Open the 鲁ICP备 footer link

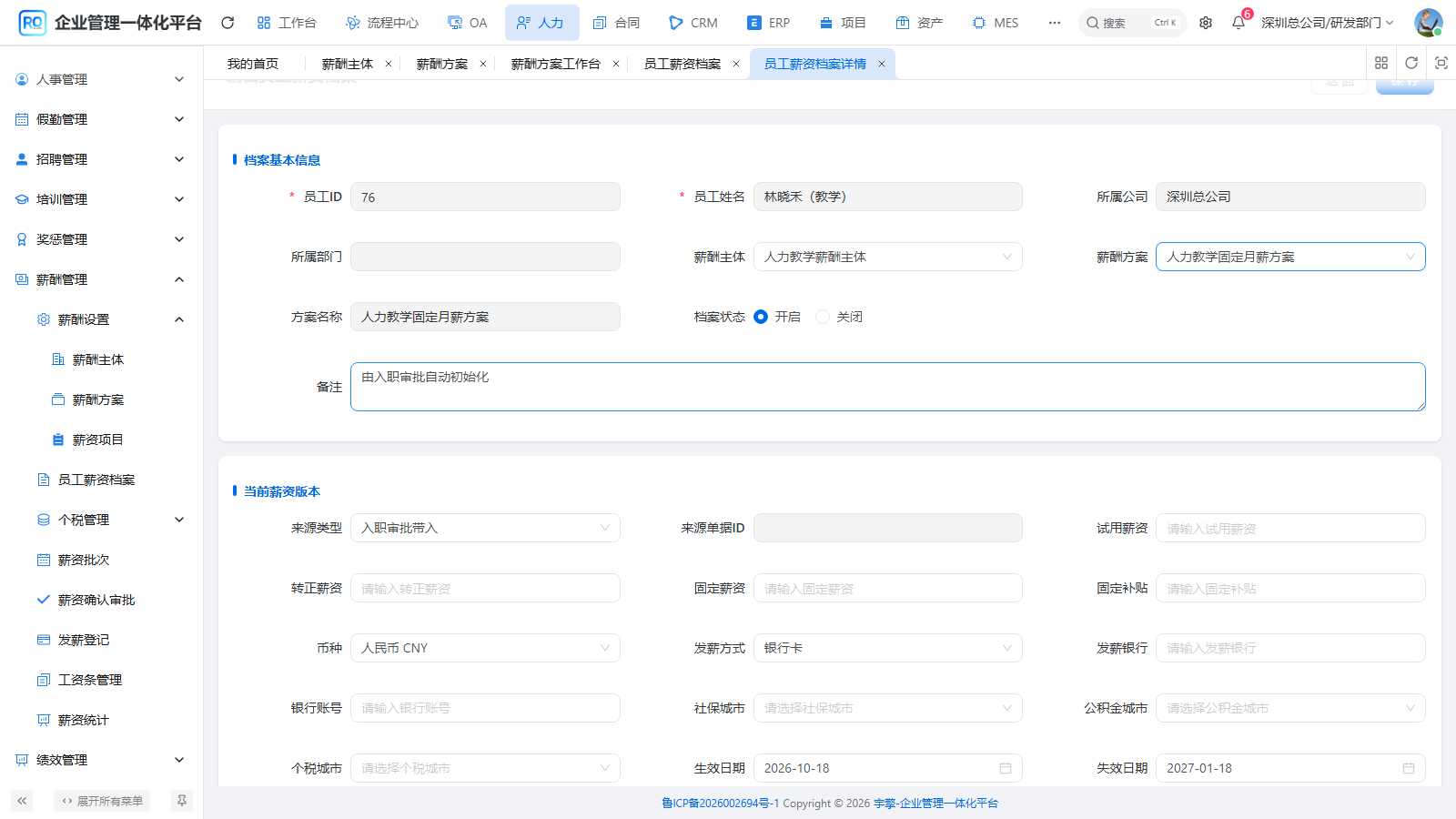click(x=720, y=803)
